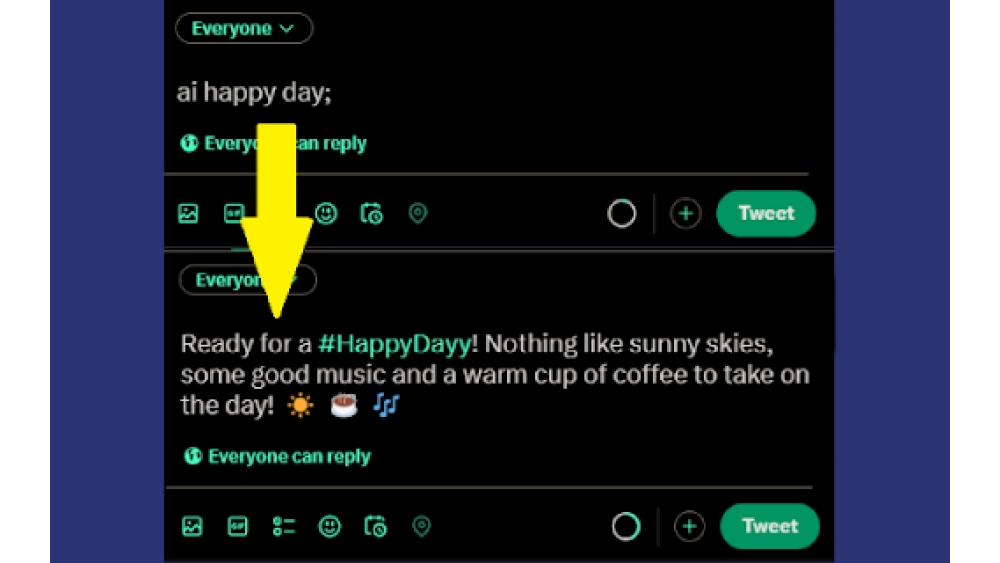
Task: Open the GIF picker in the top composer
Action: pyautogui.click(x=234, y=214)
